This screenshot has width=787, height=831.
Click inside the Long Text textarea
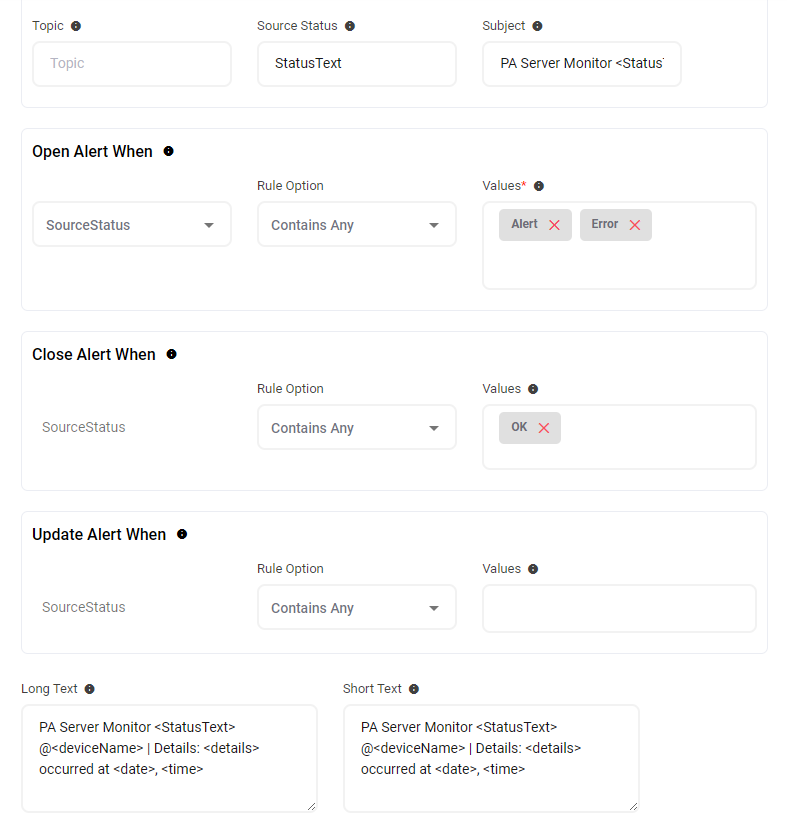pyautogui.click(x=169, y=757)
